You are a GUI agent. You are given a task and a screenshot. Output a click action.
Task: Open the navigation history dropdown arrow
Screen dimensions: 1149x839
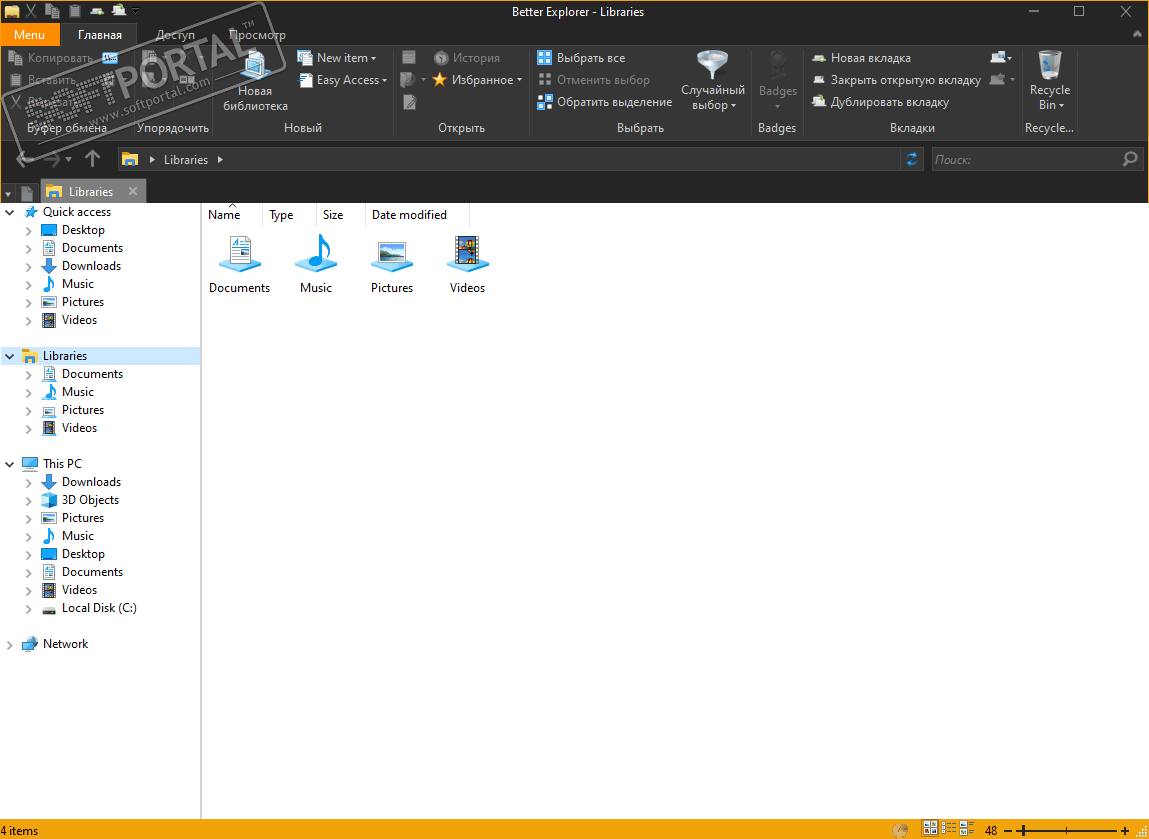point(68,159)
